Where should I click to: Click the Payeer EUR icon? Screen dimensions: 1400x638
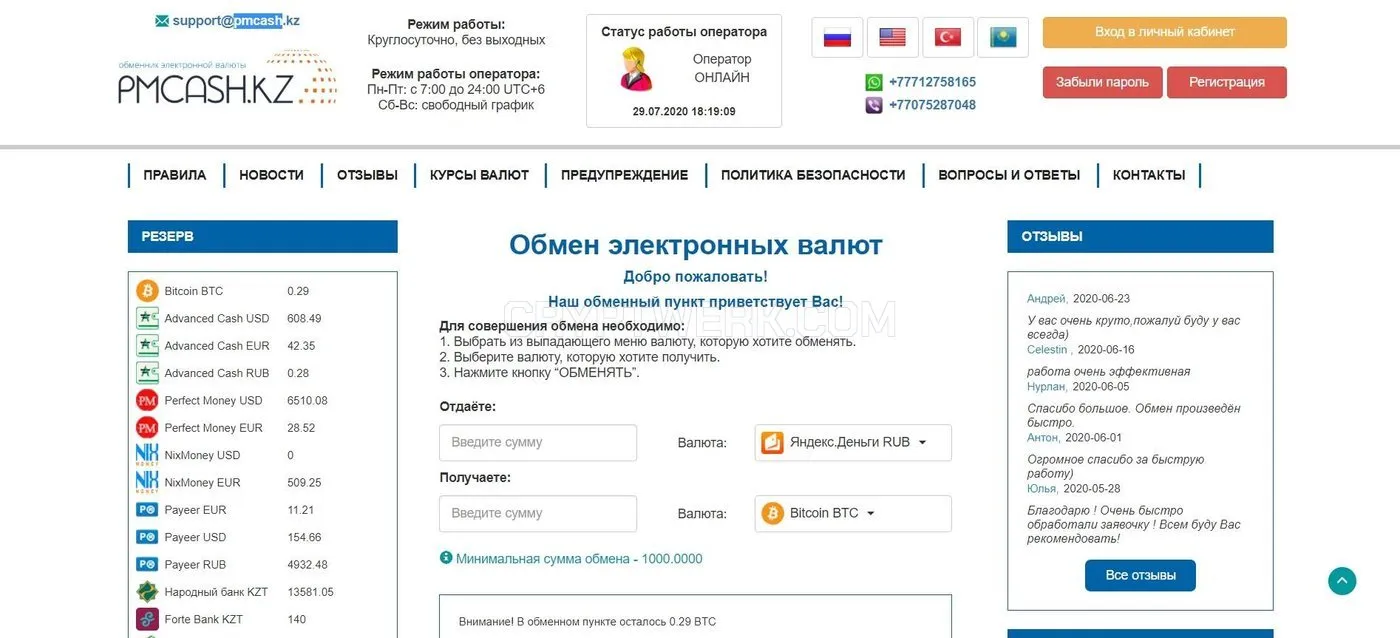coord(147,510)
